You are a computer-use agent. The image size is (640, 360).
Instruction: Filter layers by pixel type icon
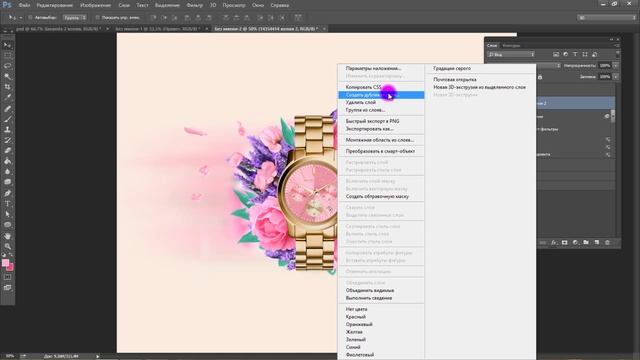(x=556, y=54)
